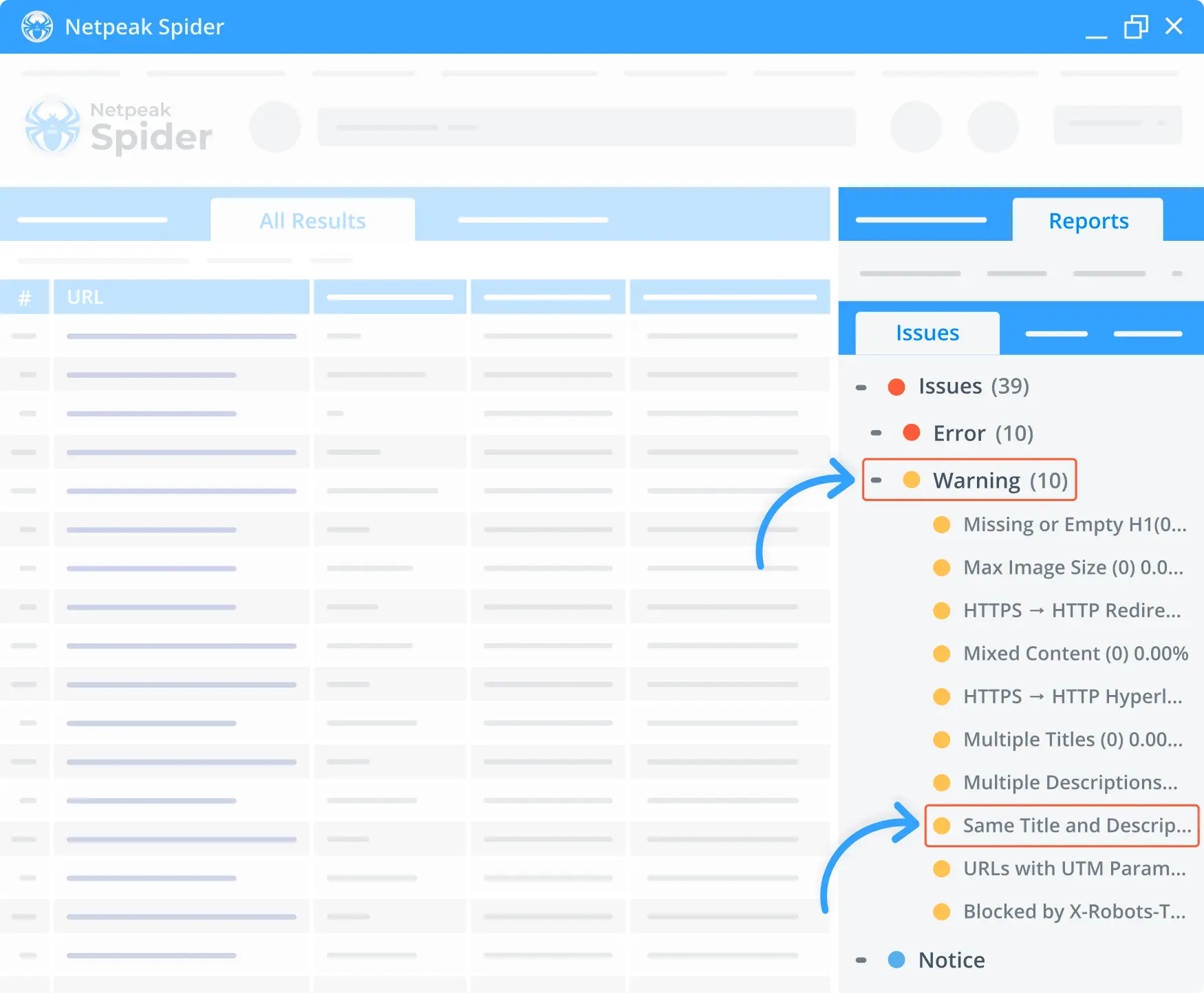Image resolution: width=1204 pixels, height=993 pixels.
Task: Click the orange dot beside Warning (10)
Action: coord(912,480)
